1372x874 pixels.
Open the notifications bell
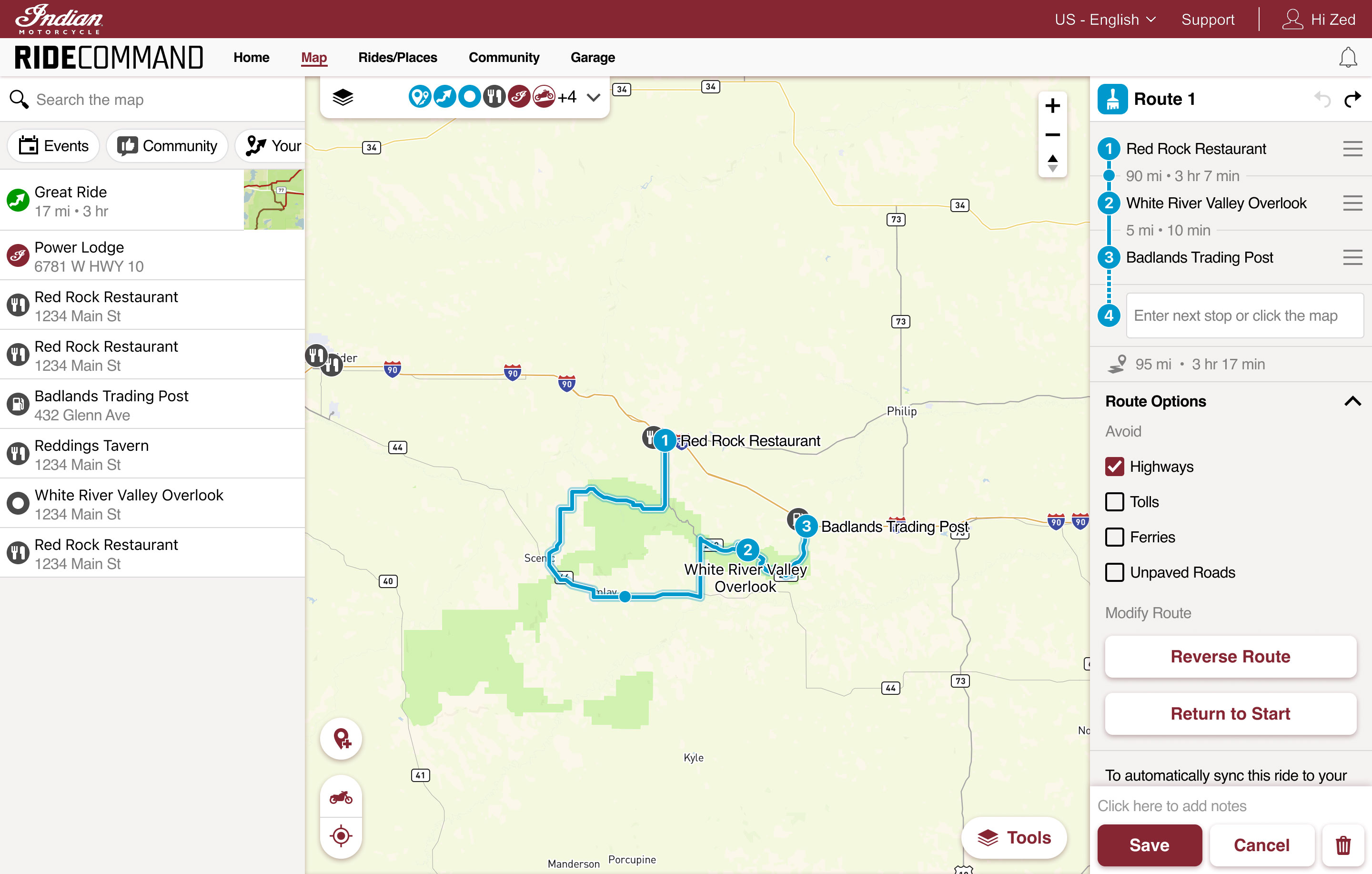(1348, 58)
